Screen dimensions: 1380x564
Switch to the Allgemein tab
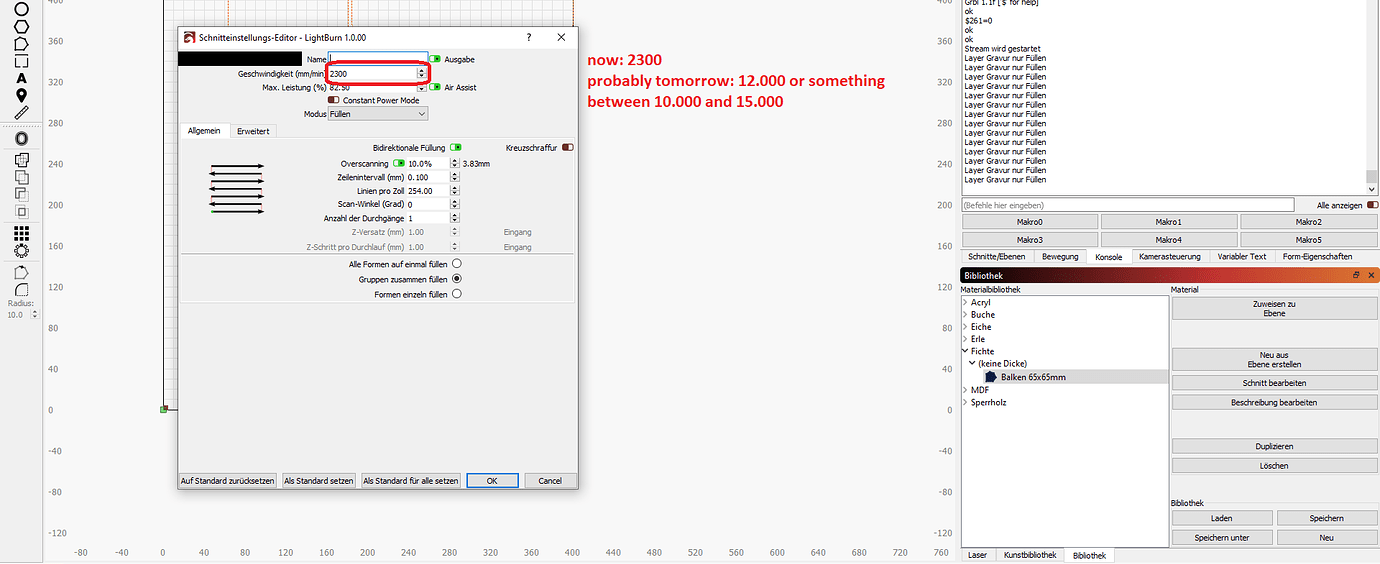(x=204, y=131)
